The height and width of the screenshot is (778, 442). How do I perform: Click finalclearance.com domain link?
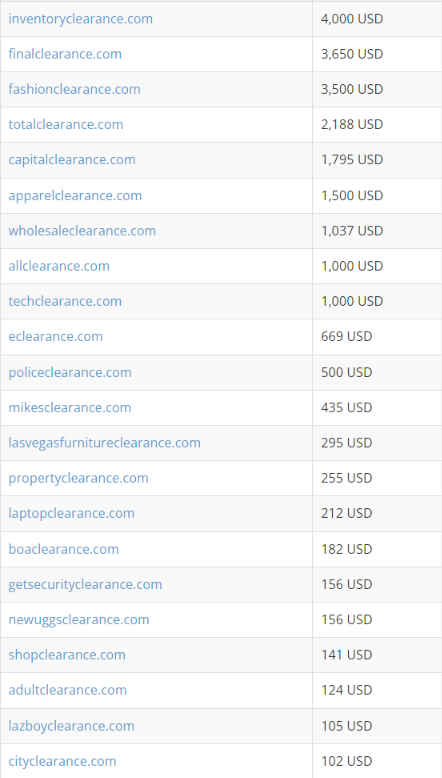(65, 54)
